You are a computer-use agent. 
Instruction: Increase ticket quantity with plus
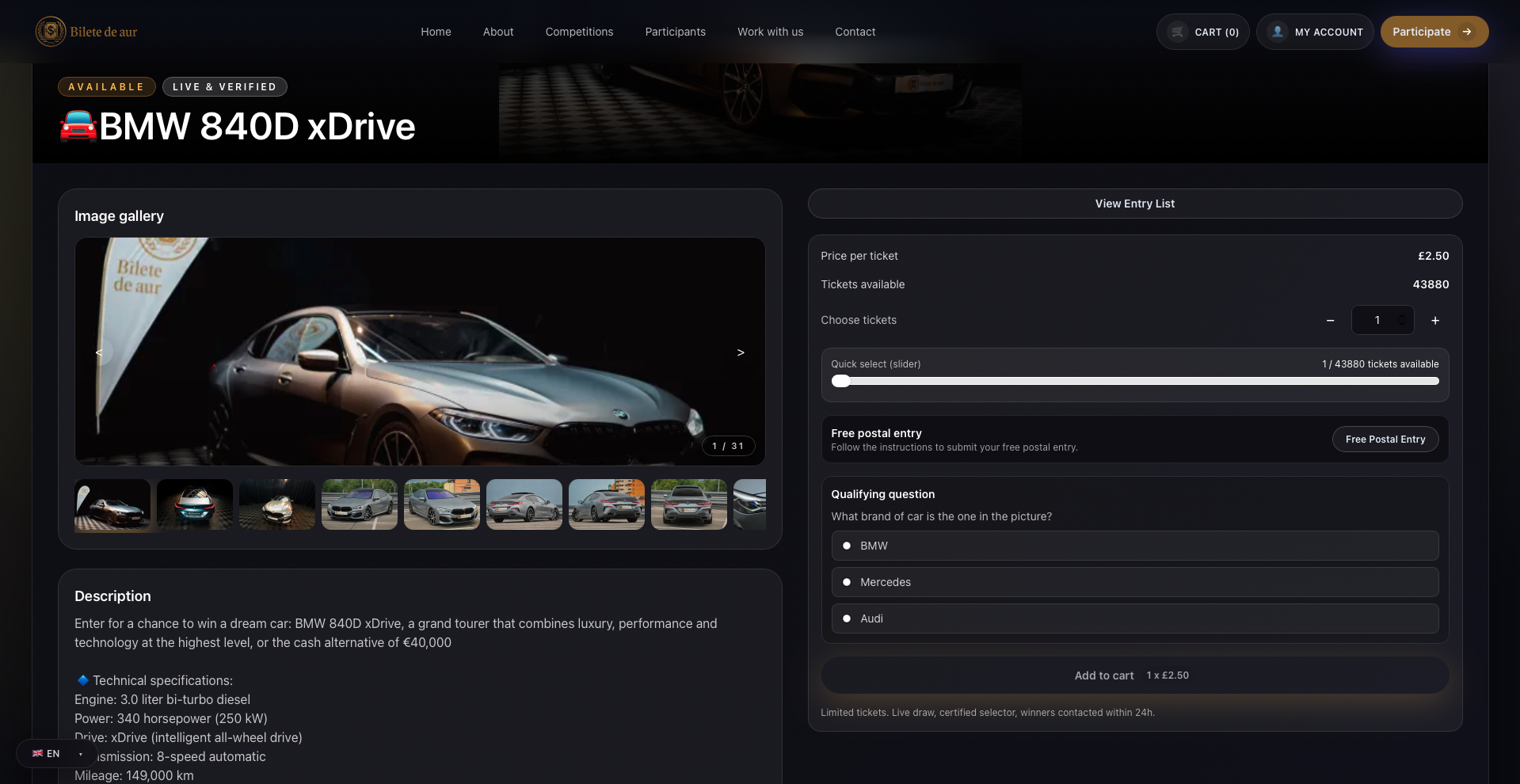point(1435,320)
